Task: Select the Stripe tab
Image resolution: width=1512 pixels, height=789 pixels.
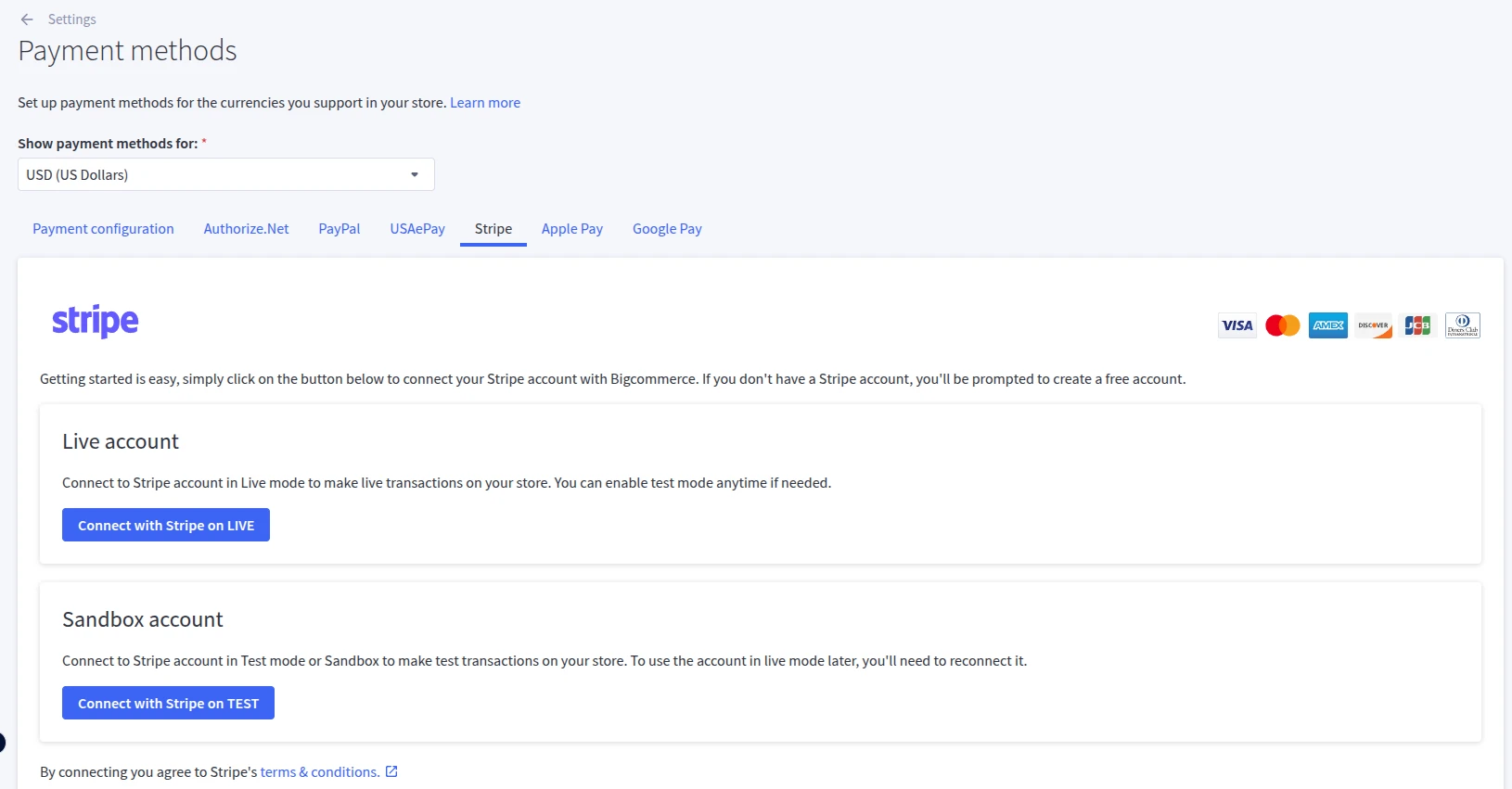Action: [493, 229]
